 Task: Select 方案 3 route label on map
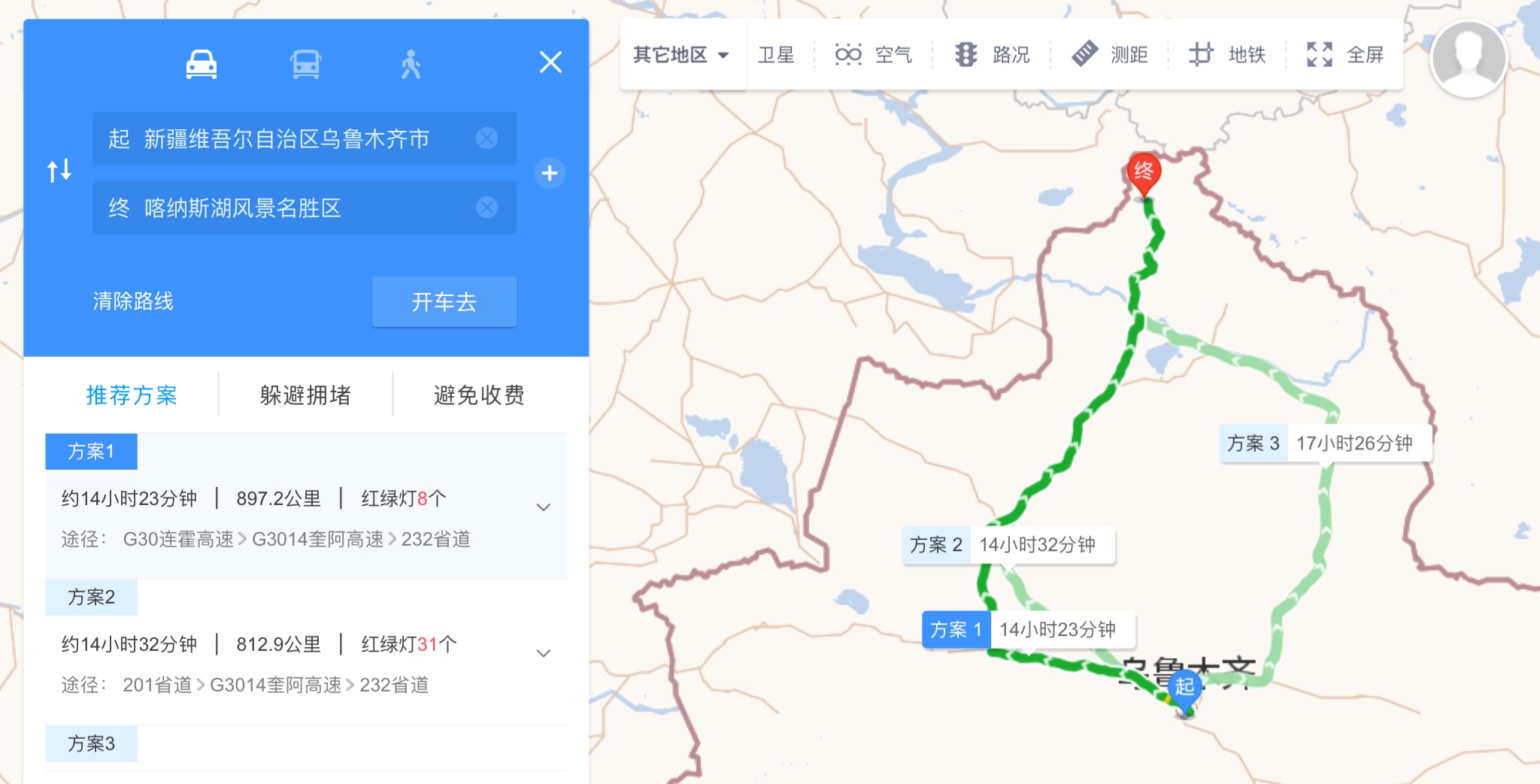[1325, 443]
